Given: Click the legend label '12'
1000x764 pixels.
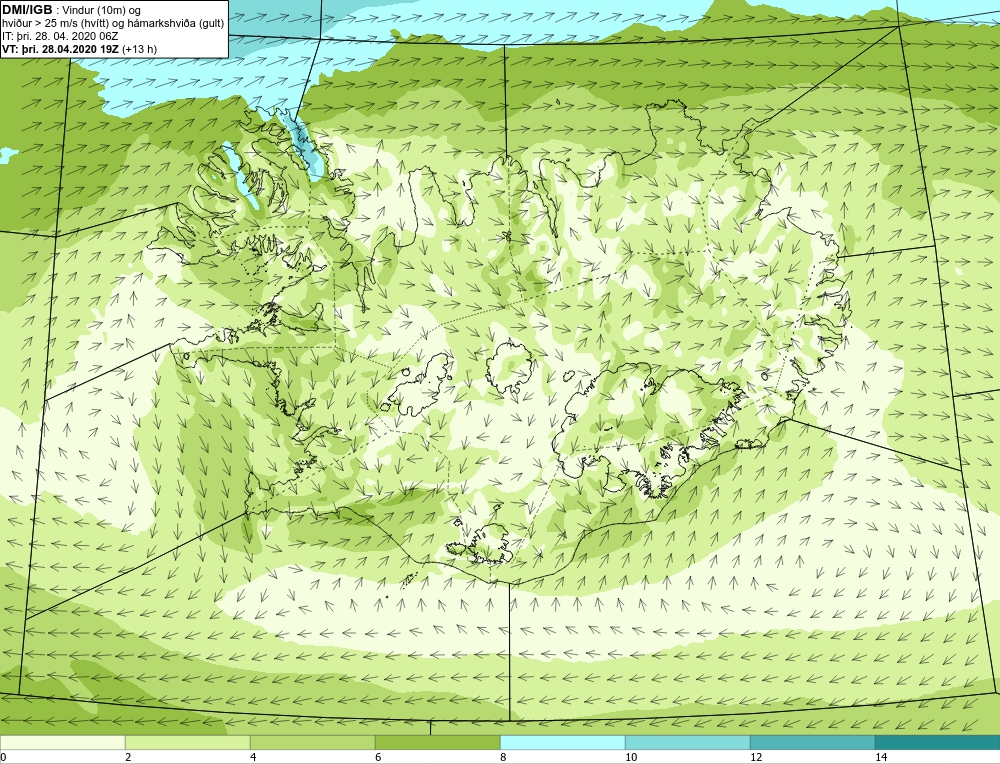Looking at the screenshot, I should 756,757.
